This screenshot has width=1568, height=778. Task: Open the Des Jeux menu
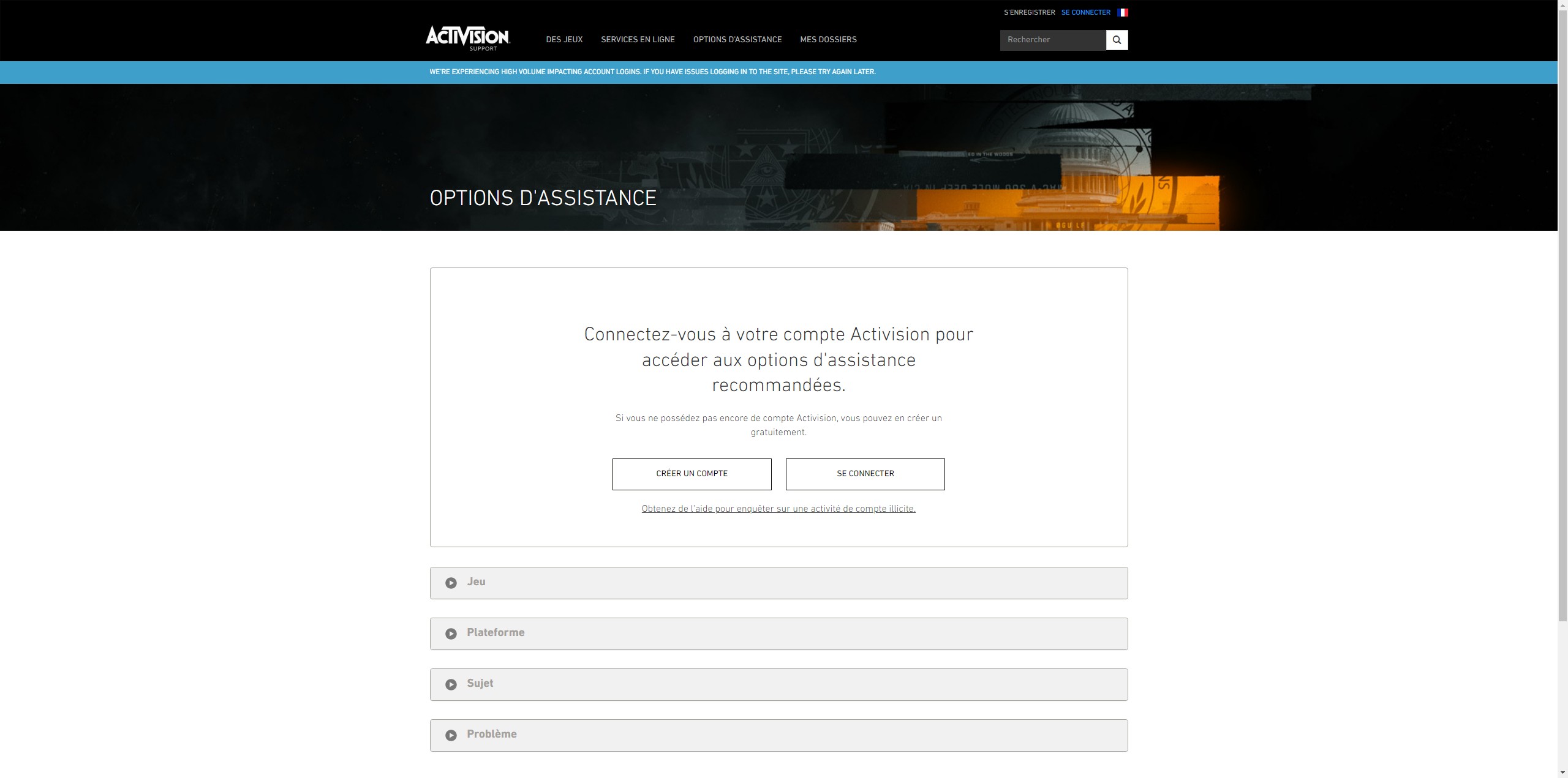tap(564, 40)
